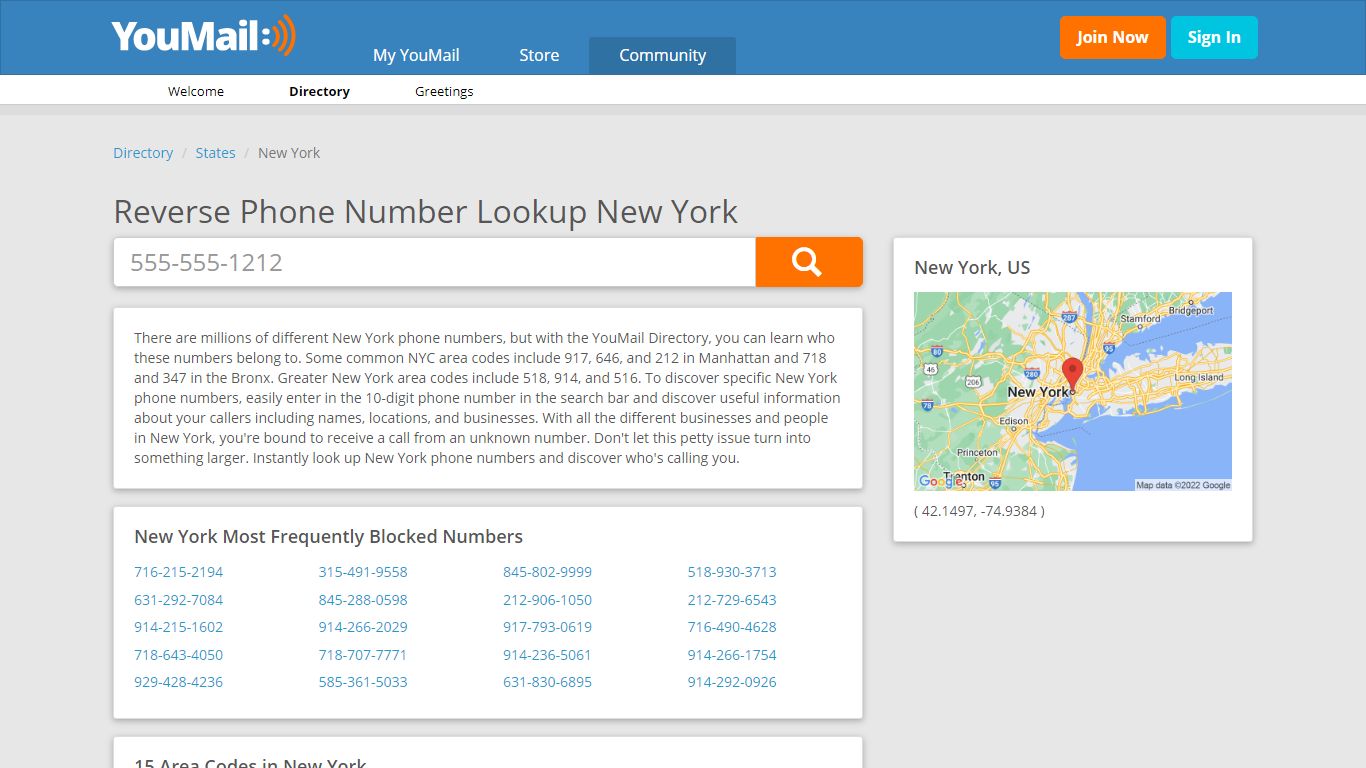The height and width of the screenshot is (768, 1366).
Task: Open number 585-361-5033
Action: 363,682
